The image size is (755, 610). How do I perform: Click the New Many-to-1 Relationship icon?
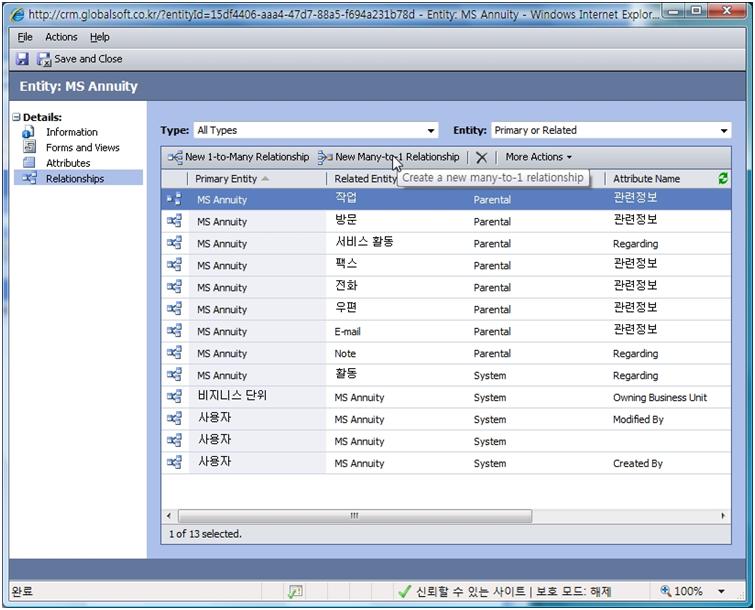325,157
